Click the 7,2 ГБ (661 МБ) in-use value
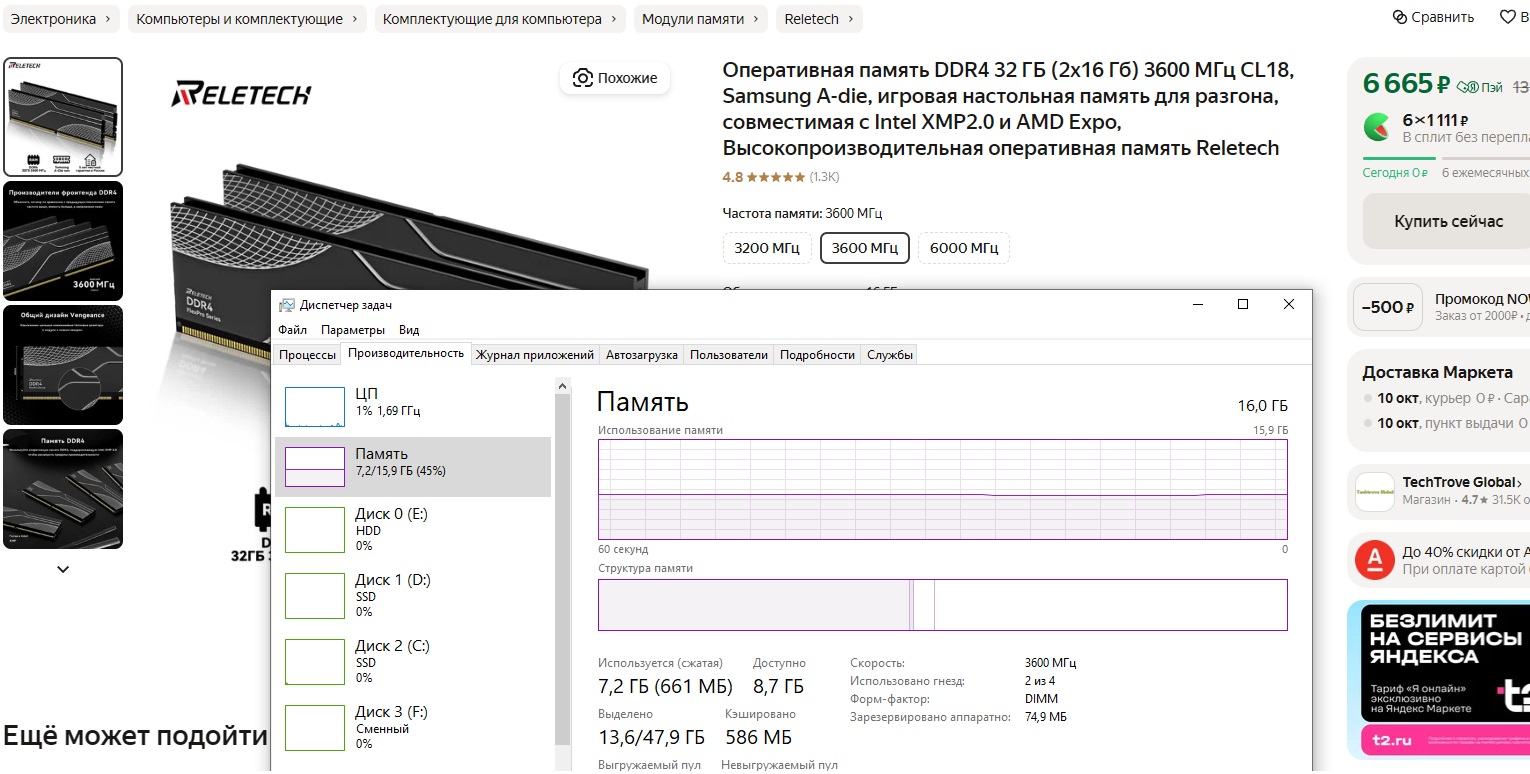Screen dimensions: 1530x774 pyautogui.click(x=665, y=686)
